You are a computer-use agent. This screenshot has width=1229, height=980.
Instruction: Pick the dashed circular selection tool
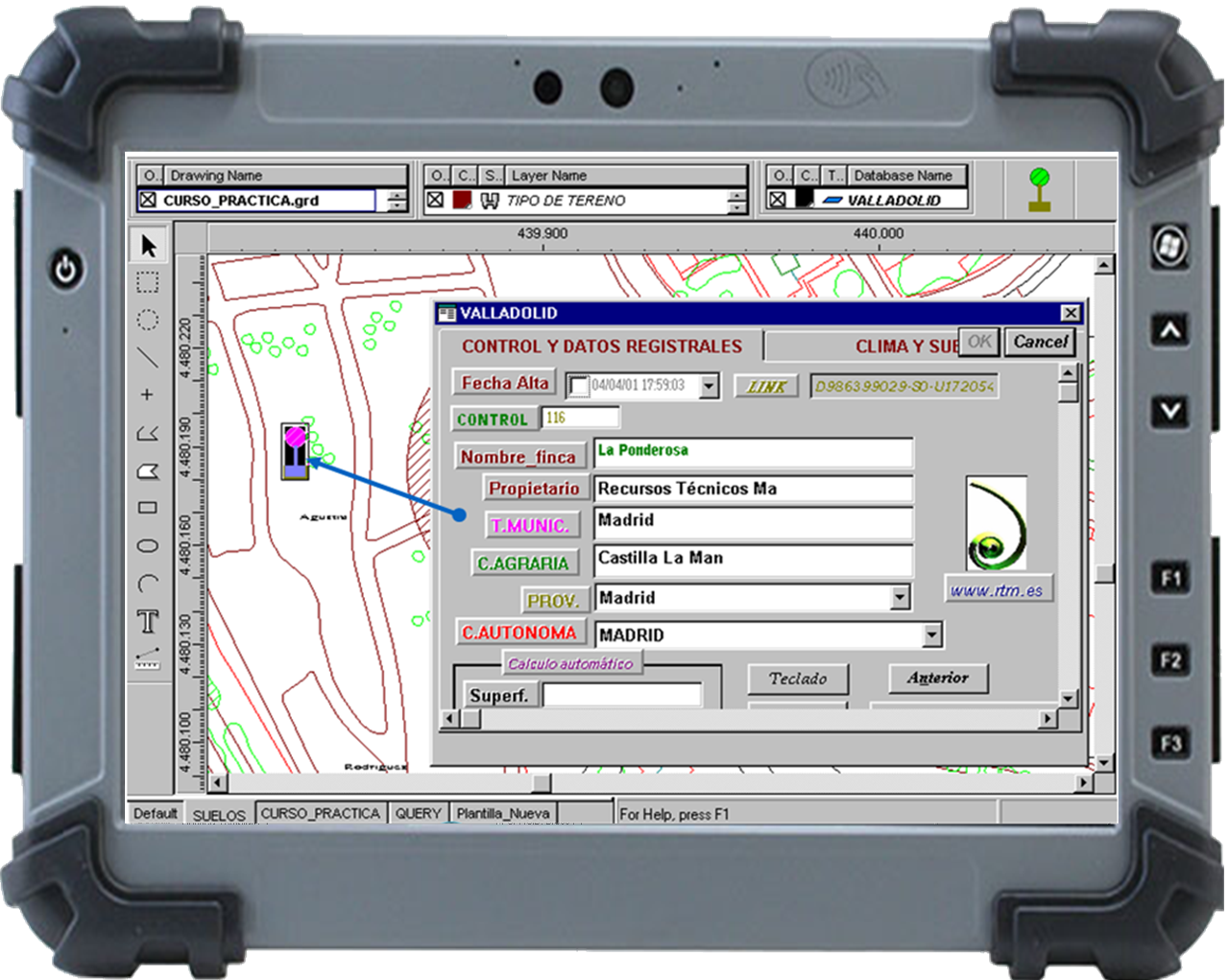147,320
